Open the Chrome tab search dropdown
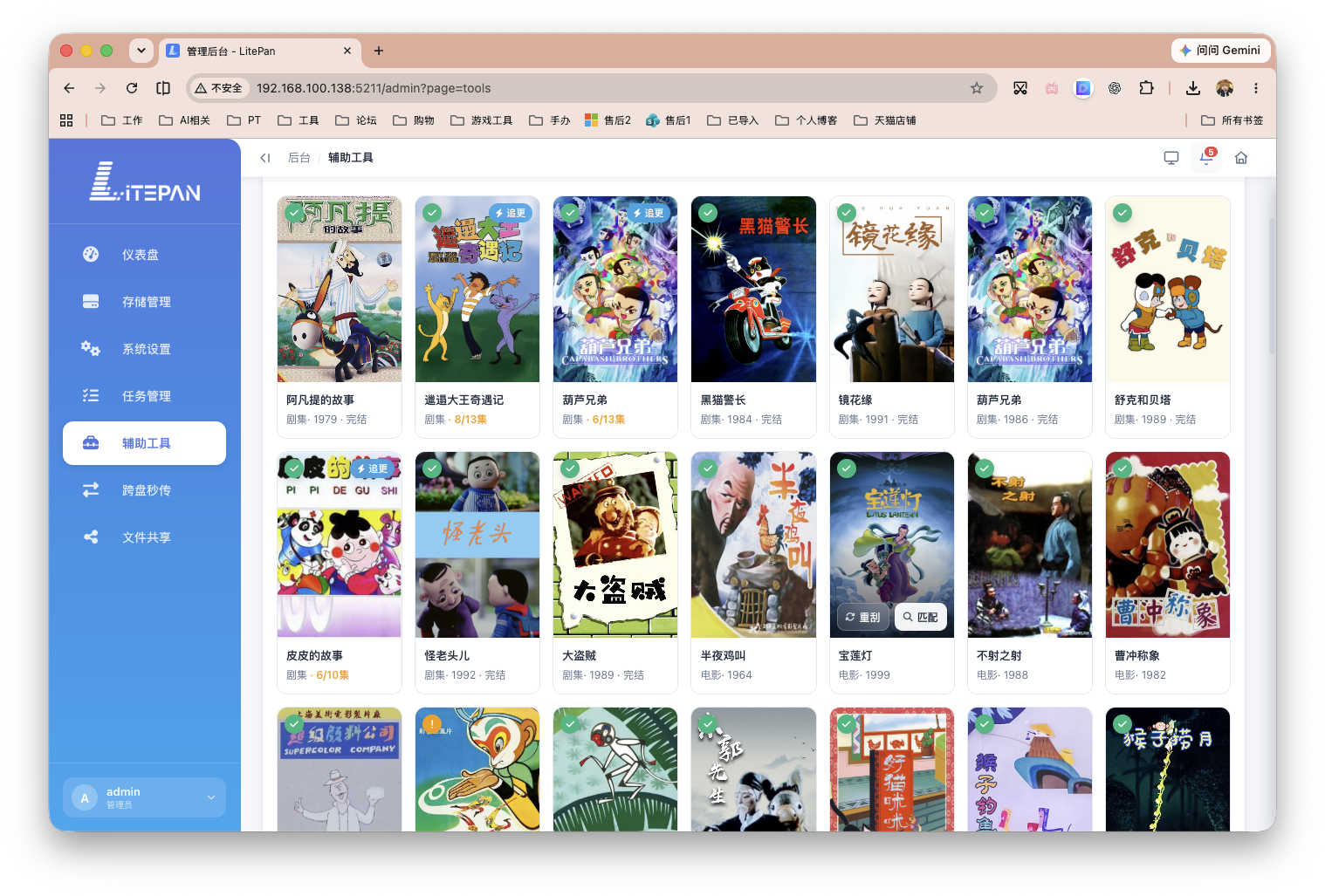Screen dimensions: 1325x896 pyautogui.click(x=141, y=51)
